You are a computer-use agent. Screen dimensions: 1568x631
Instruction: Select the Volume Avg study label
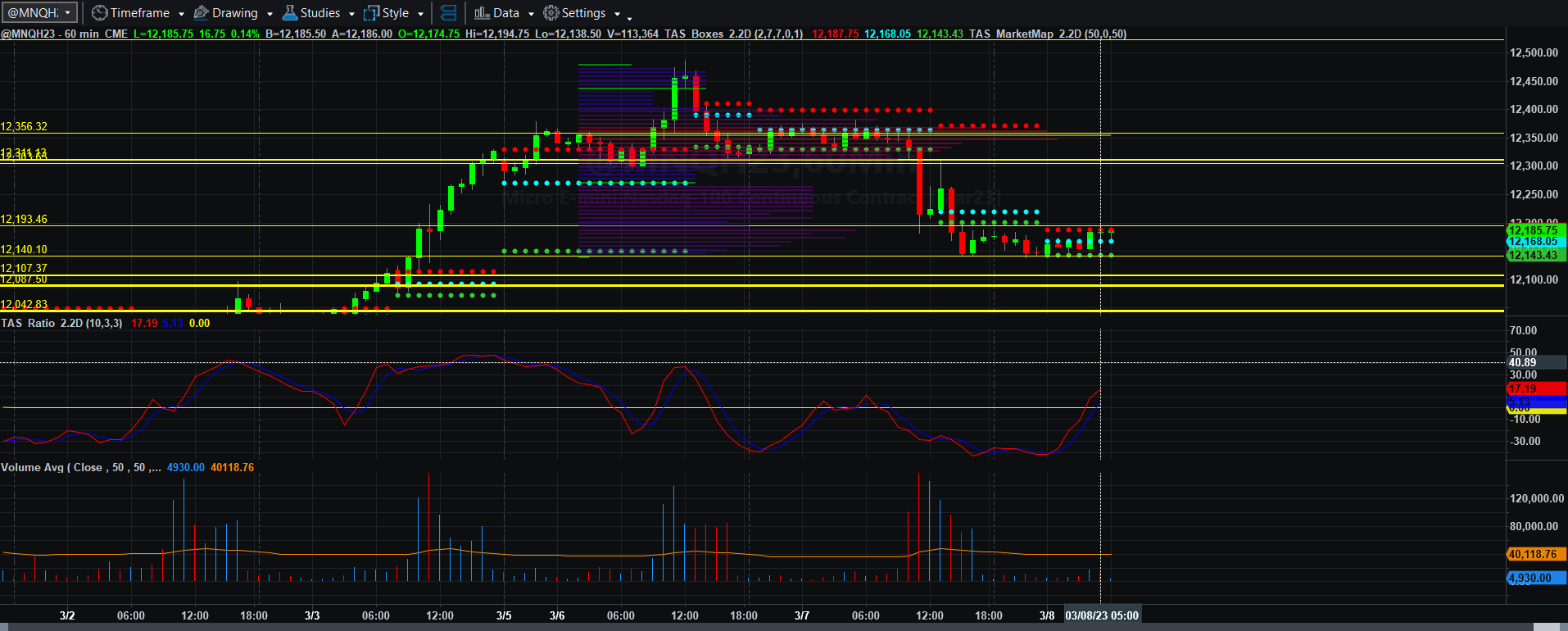tap(80, 467)
